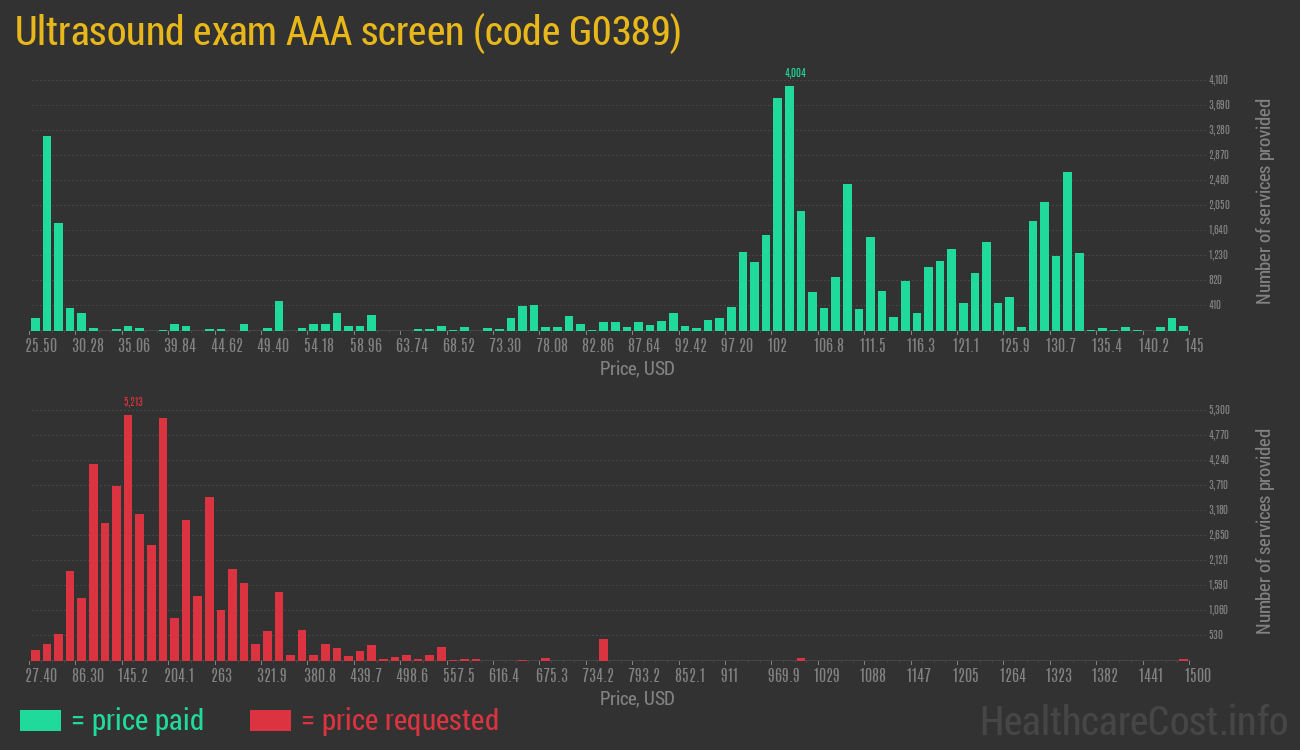Select the leftmost tall green bar near 25.50

coord(45,230)
